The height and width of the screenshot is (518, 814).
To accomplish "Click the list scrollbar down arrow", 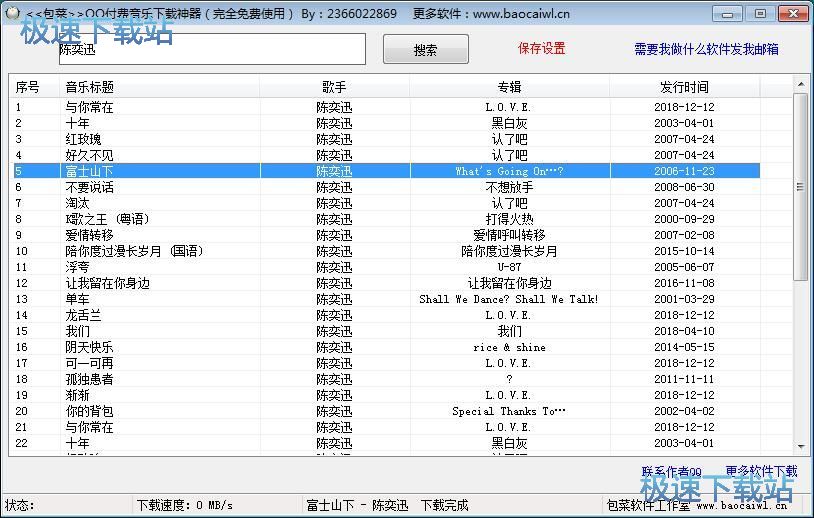I will [801, 446].
